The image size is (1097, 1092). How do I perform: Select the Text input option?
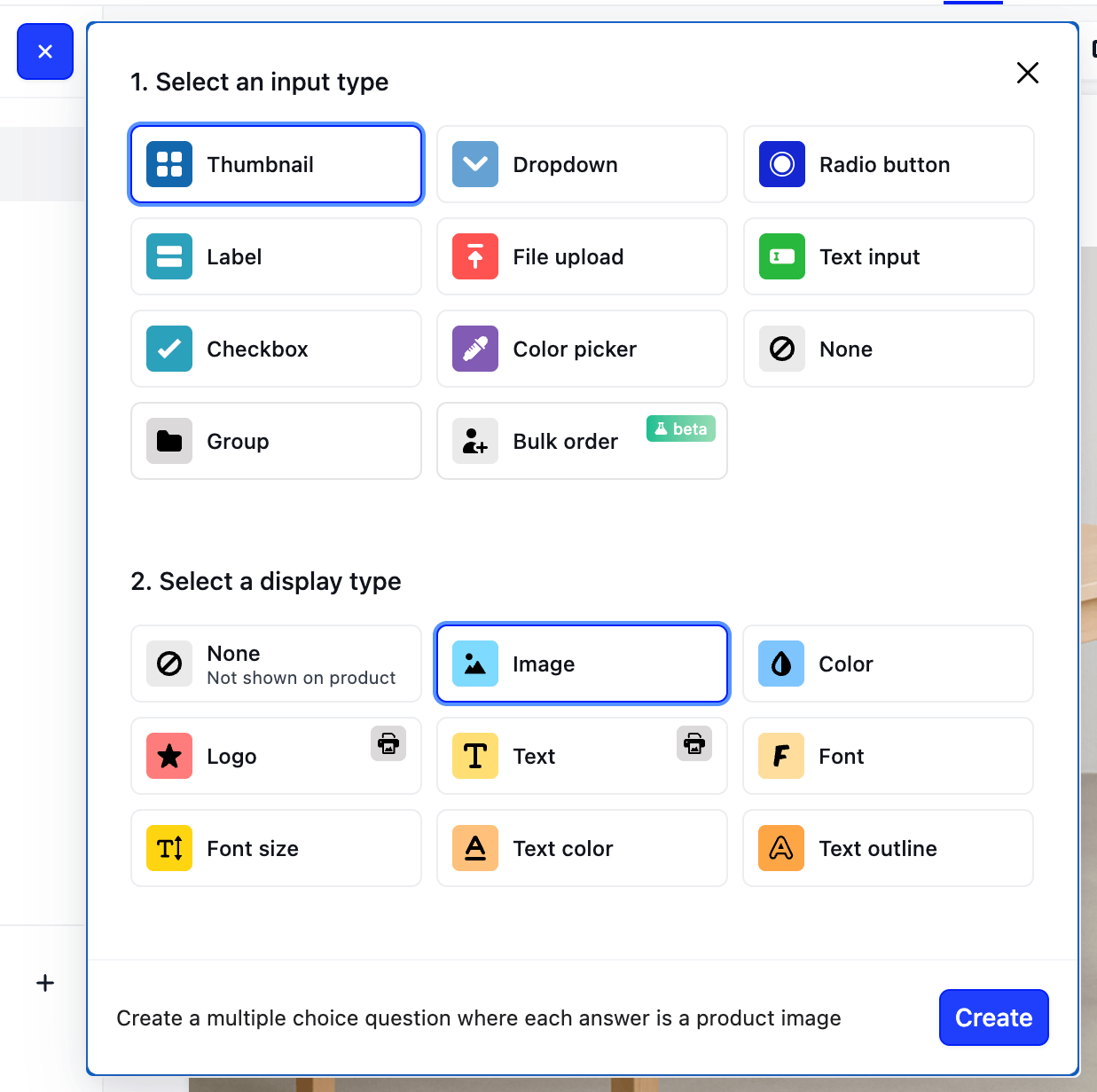tap(889, 257)
